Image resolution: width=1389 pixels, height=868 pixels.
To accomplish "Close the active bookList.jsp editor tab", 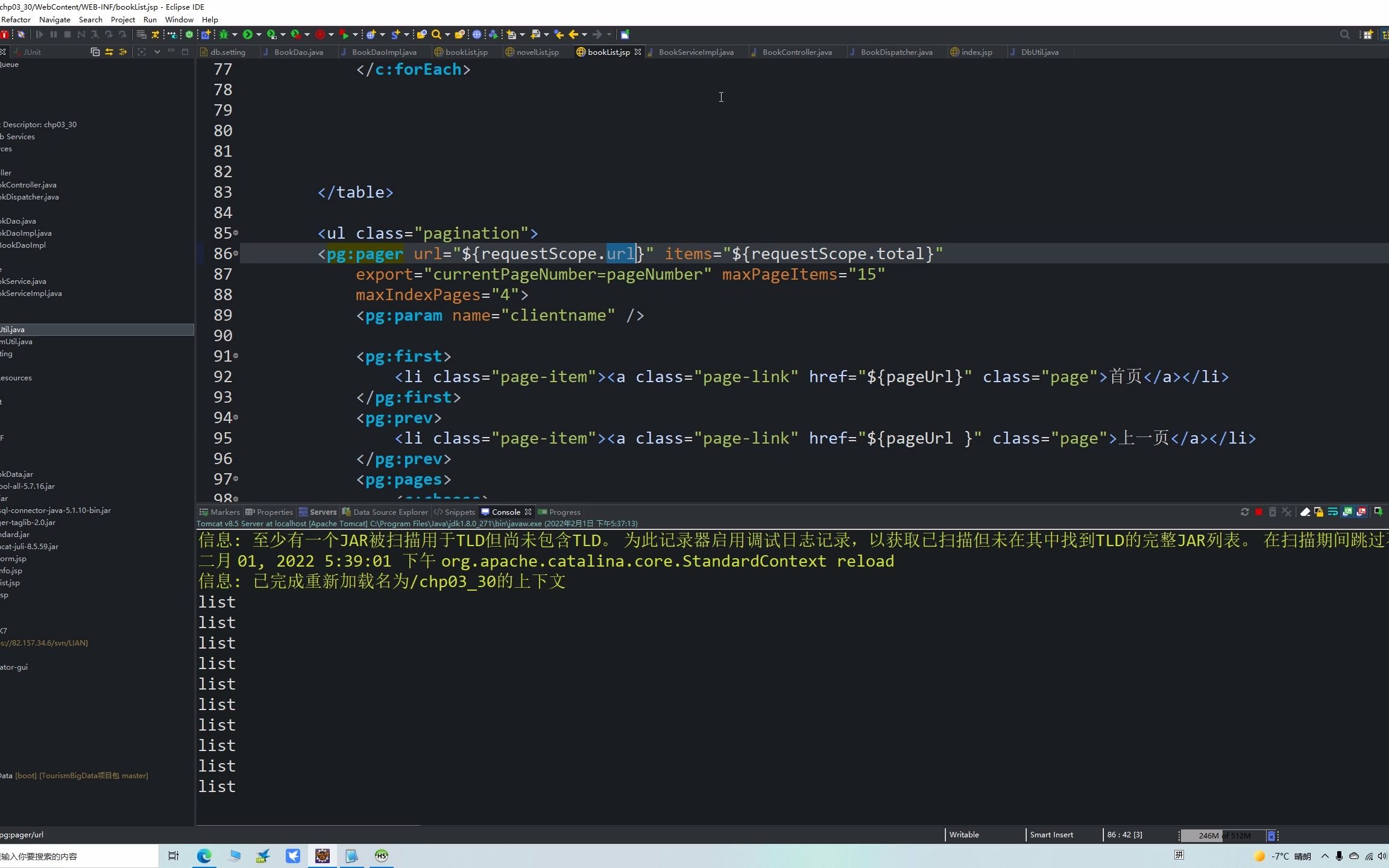I will [x=637, y=52].
